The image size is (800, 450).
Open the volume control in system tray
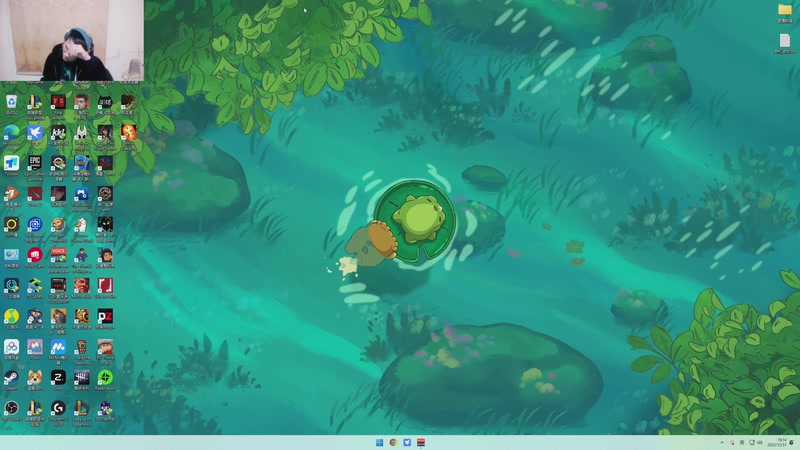coord(760,442)
